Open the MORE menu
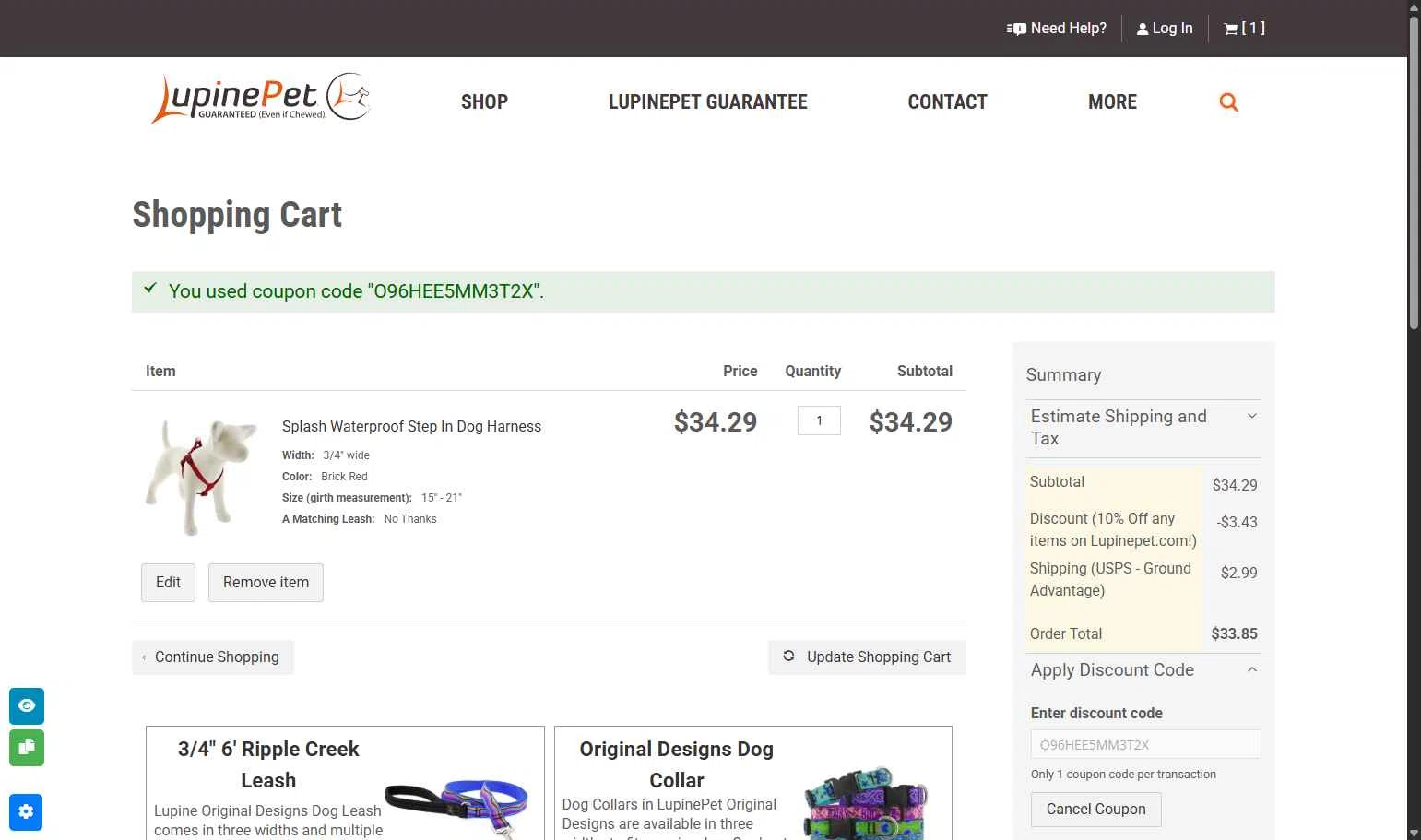The height and width of the screenshot is (840, 1421). click(x=1112, y=102)
